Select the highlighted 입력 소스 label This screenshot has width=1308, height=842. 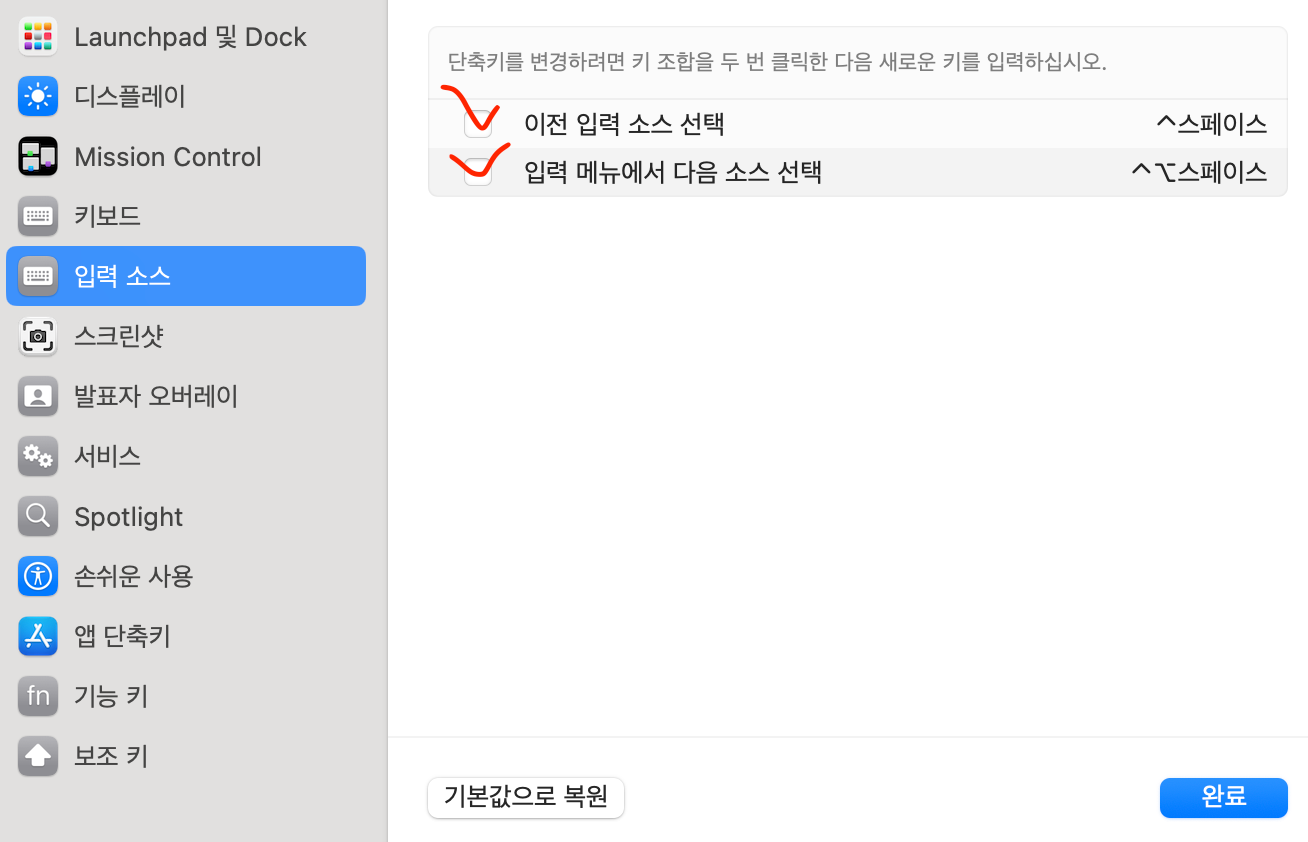tap(122, 276)
